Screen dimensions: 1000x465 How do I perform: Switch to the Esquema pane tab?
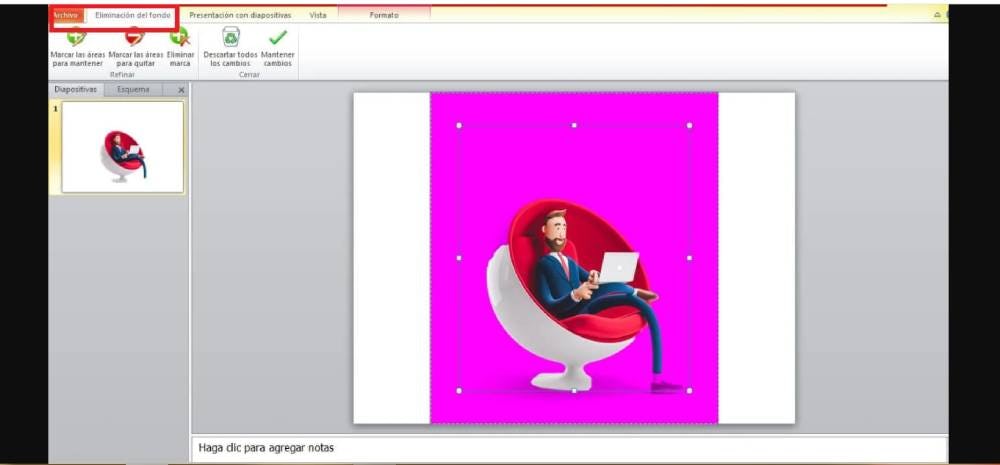point(133,89)
